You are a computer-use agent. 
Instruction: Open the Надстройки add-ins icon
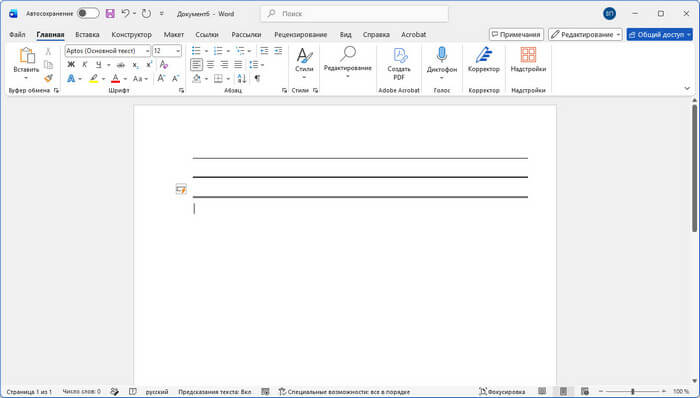click(x=528, y=60)
